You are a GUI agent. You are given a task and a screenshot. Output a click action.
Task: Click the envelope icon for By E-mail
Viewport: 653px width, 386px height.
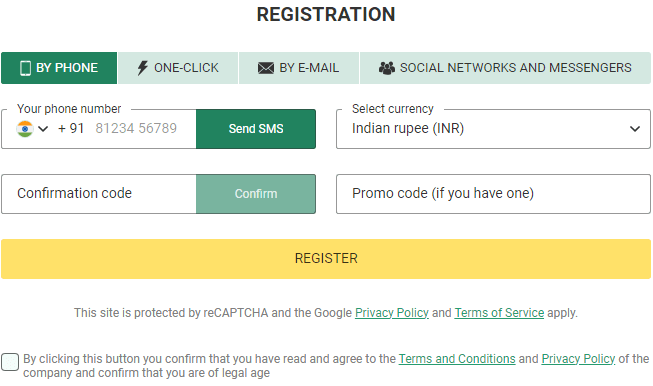[x=266, y=68]
